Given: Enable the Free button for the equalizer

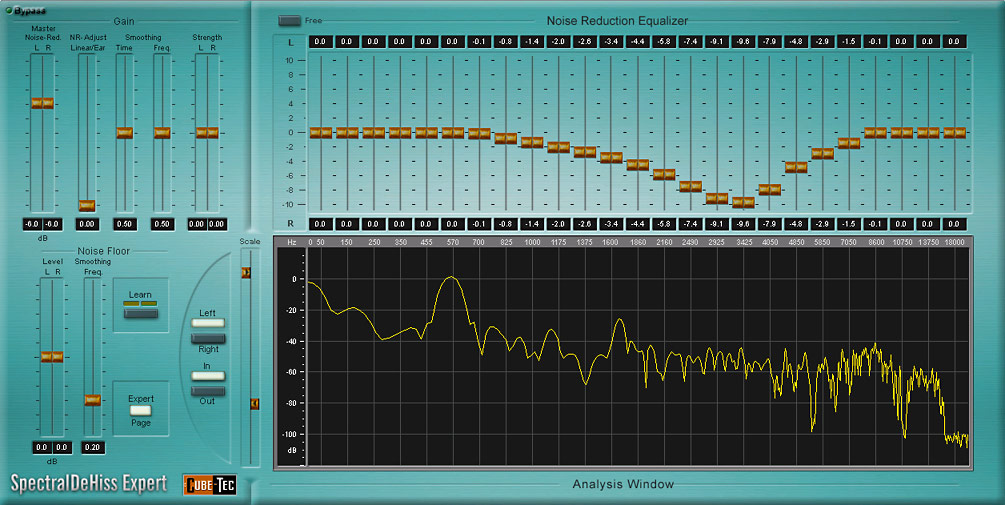Looking at the screenshot, I should click(289, 20).
